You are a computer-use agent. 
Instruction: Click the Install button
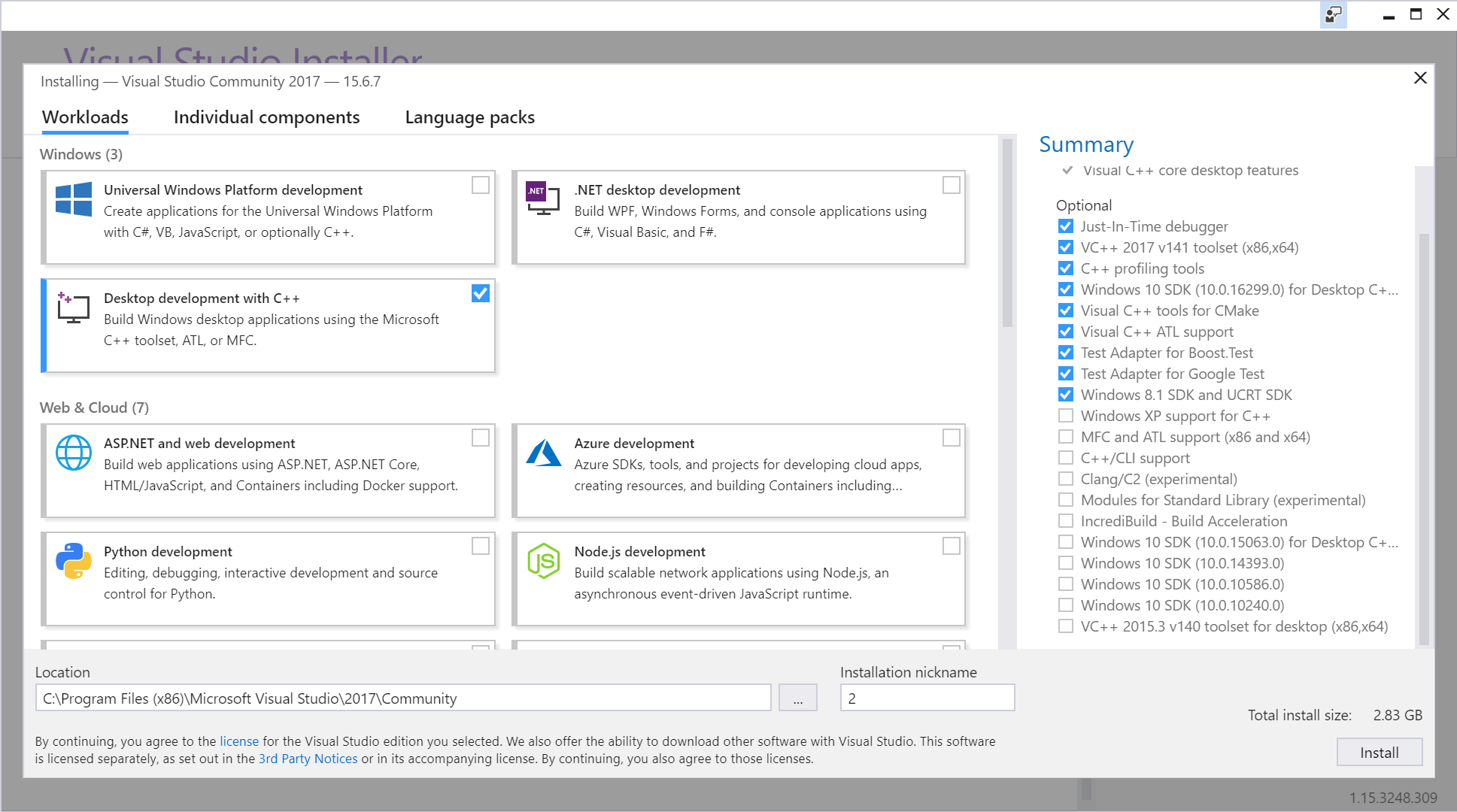point(1379,753)
